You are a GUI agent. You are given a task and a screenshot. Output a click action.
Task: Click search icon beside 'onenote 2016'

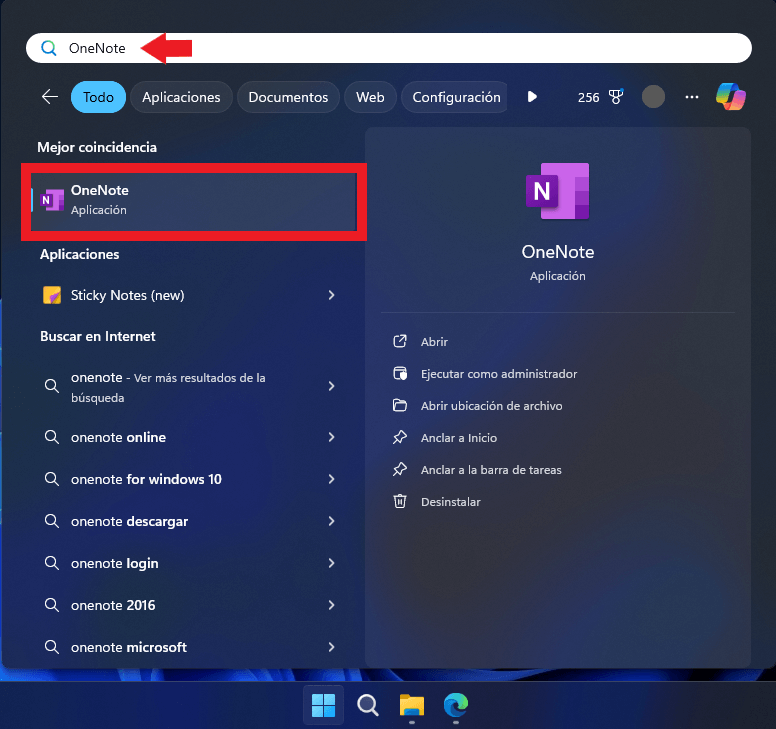pos(52,605)
